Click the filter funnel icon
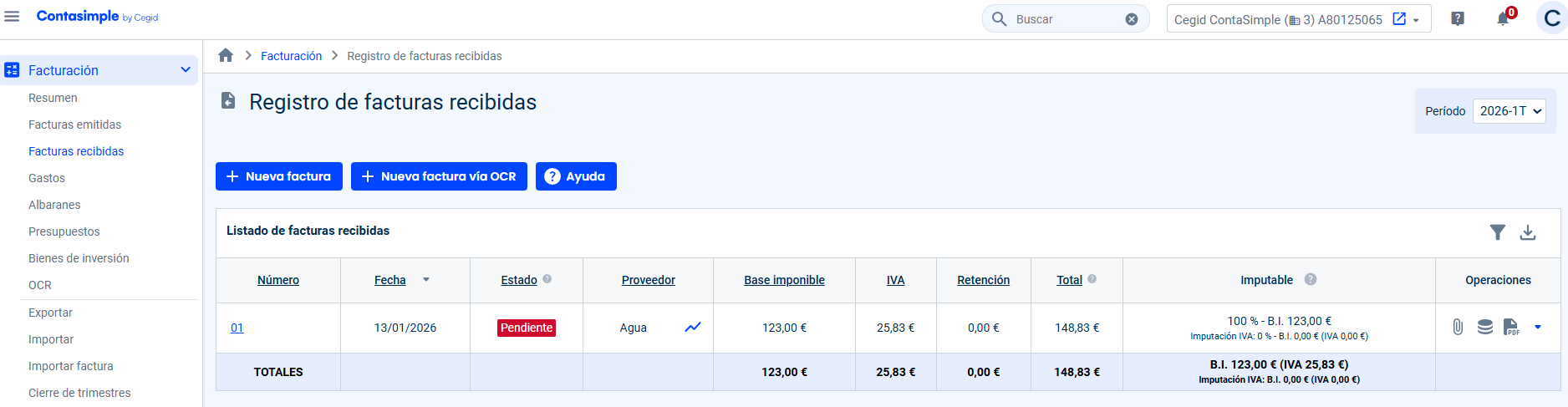The width and height of the screenshot is (1568, 407). coord(1498,232)
